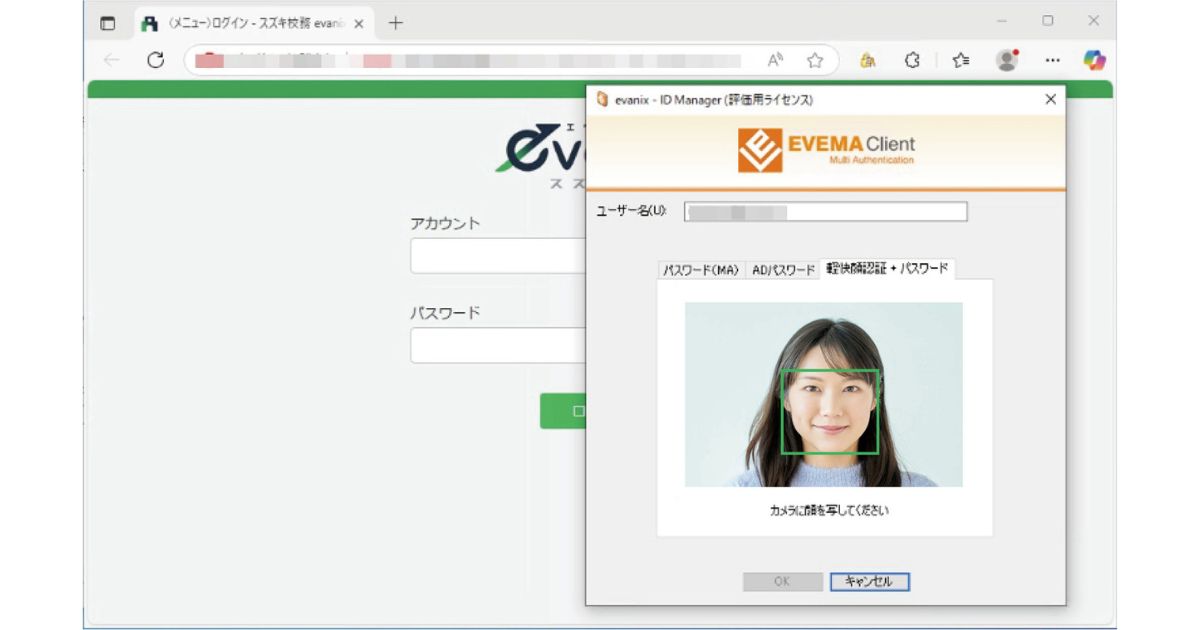This screenshot has width=1200, height=630.
Task: Click the translate icon in the address bar
Action: pyautogui.click(x=868, y=60)
